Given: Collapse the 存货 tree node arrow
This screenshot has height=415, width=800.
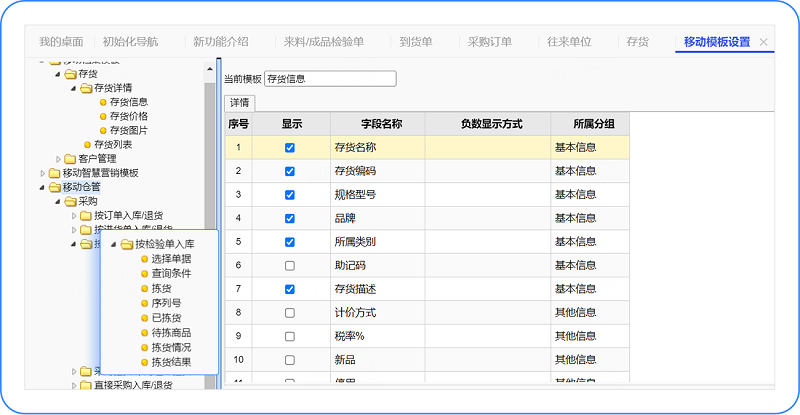Looking at the screenshot, I should click(58, 75).
